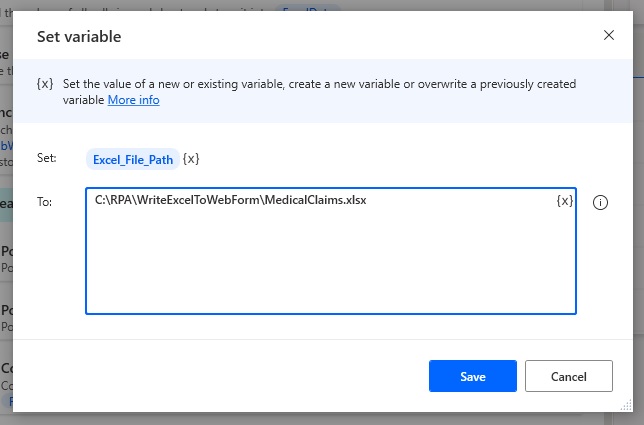
Task: Click the highlighted action row behind dialog
Action: 6,205
